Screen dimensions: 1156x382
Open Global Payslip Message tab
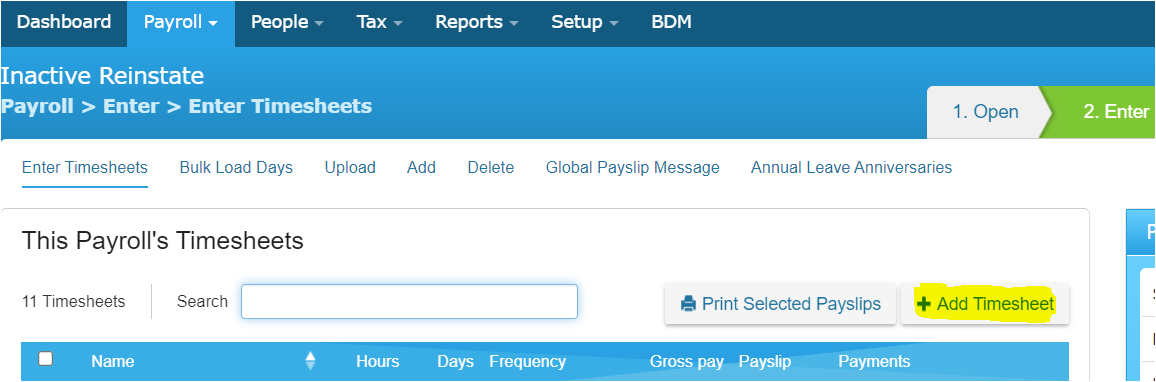click(633, 168)
